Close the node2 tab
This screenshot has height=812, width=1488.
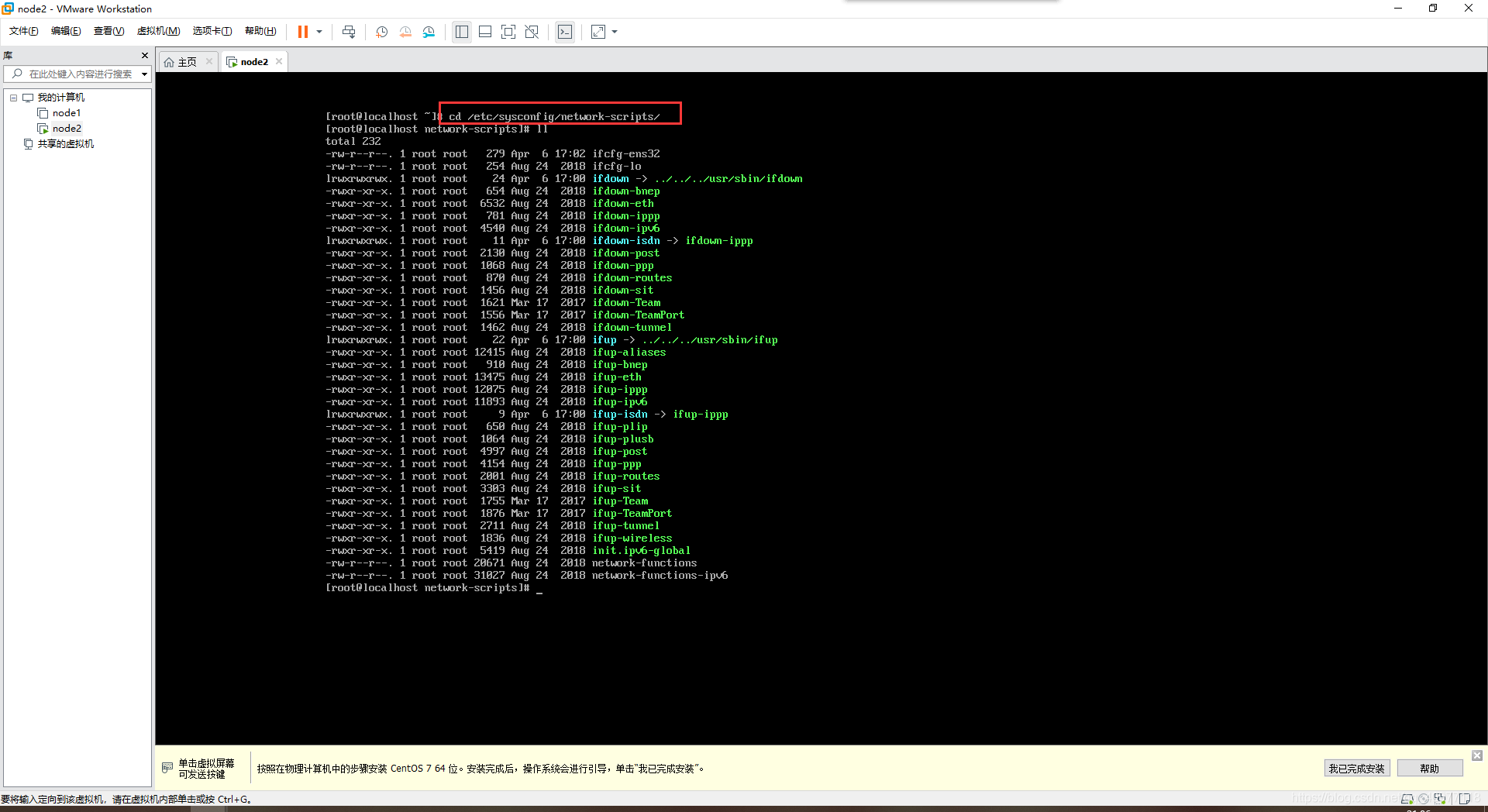click(279, 62)
